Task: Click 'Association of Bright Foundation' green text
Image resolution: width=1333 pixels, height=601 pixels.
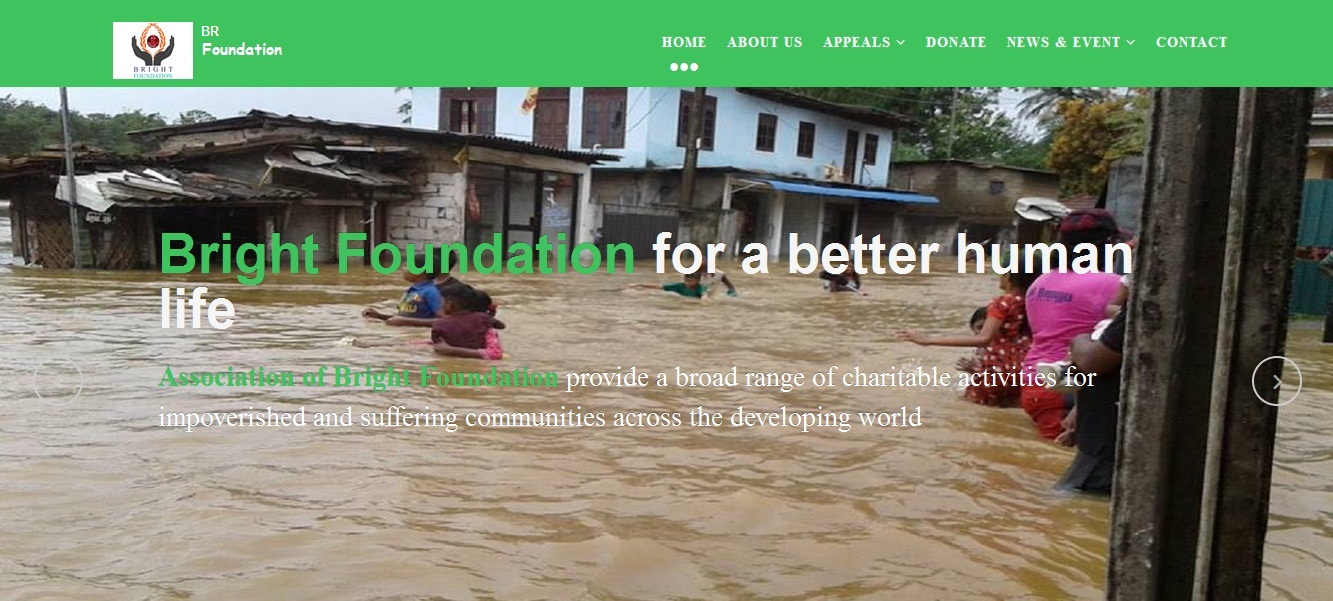Action: tap(358, 378)
